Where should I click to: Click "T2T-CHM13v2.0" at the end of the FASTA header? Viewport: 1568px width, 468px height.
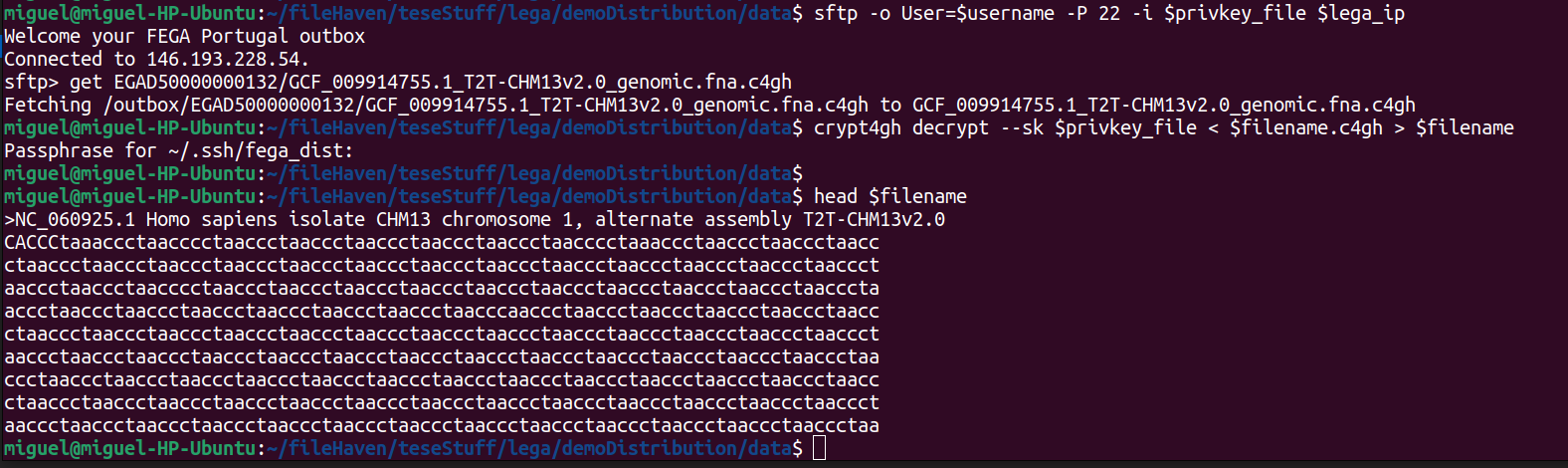point(874,220)
